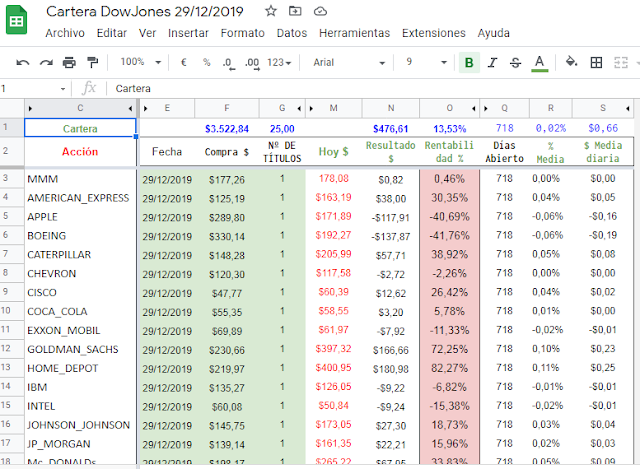Select the Cartera cell in row 1
Viewport: 640px width, 469px height.
[80, 128]
